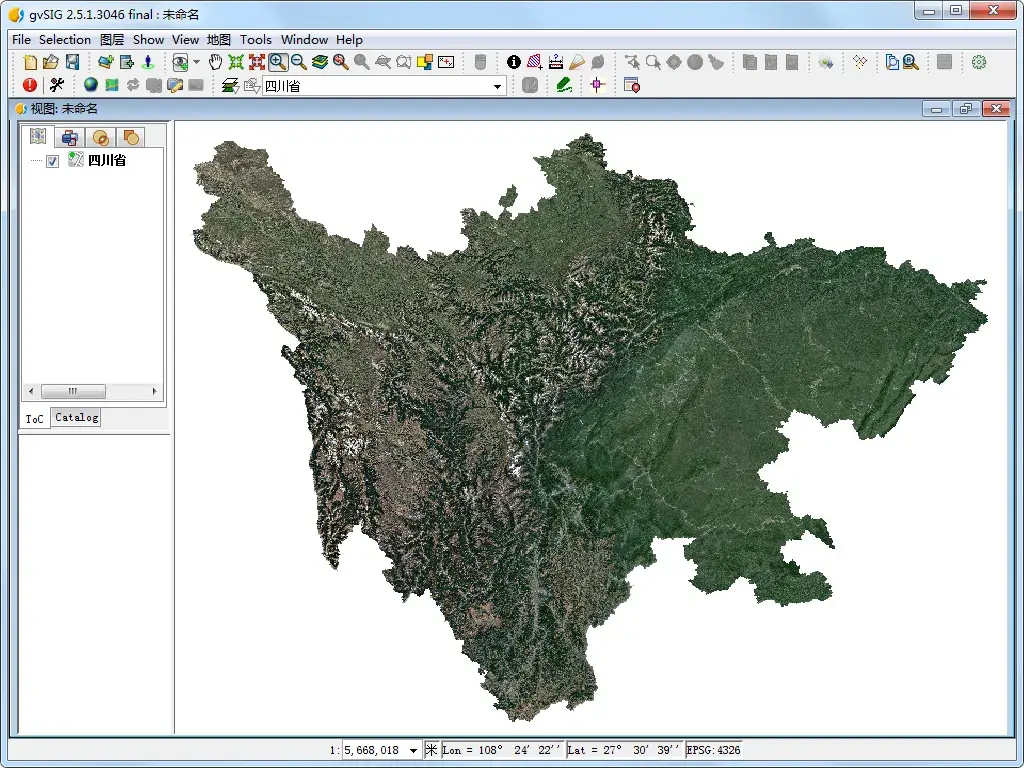
Task: Click the Information query tool
Action: [512, 61]
